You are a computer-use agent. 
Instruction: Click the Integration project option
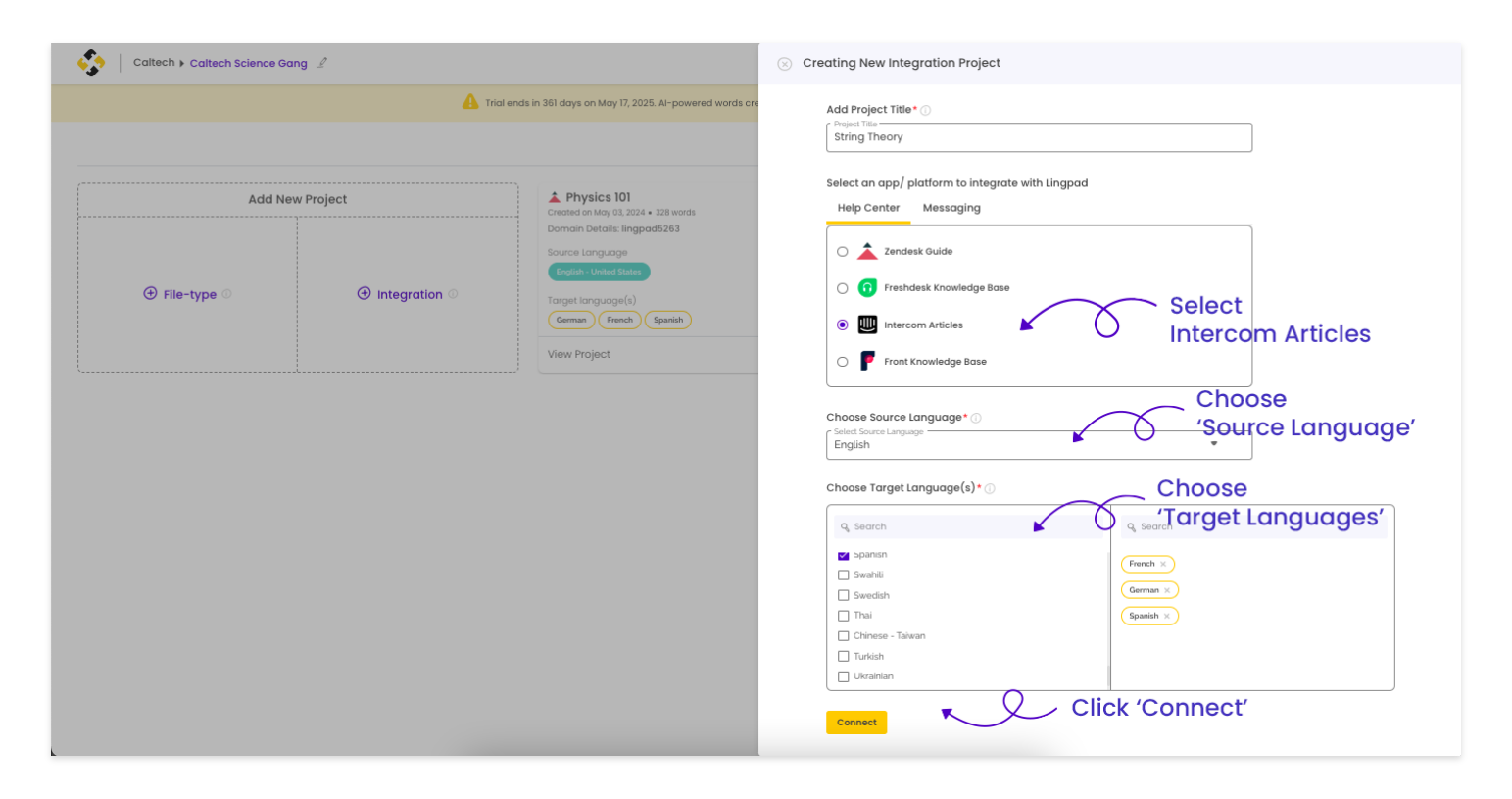408,294
